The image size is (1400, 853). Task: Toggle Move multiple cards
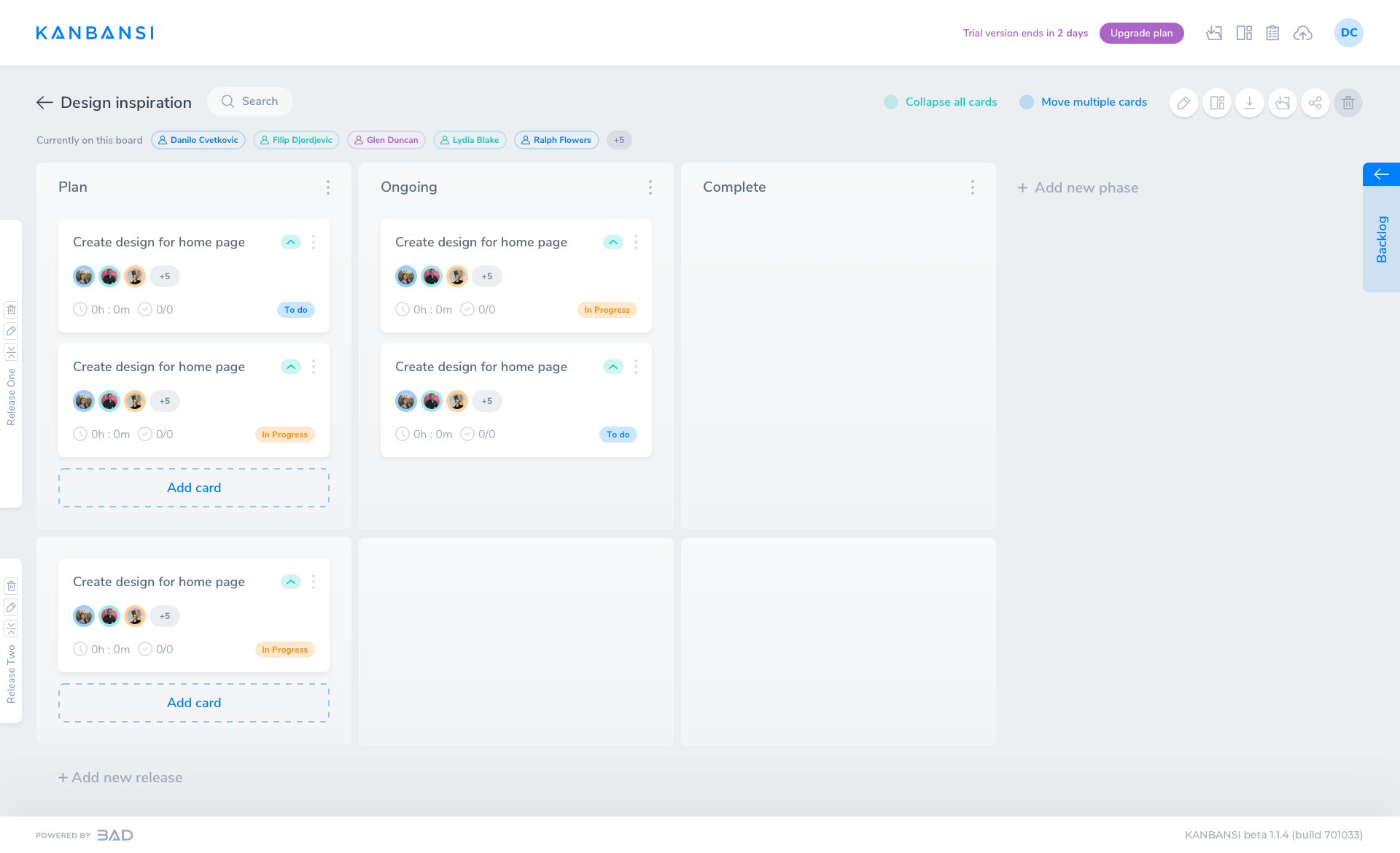click(x=1026, y=102)
